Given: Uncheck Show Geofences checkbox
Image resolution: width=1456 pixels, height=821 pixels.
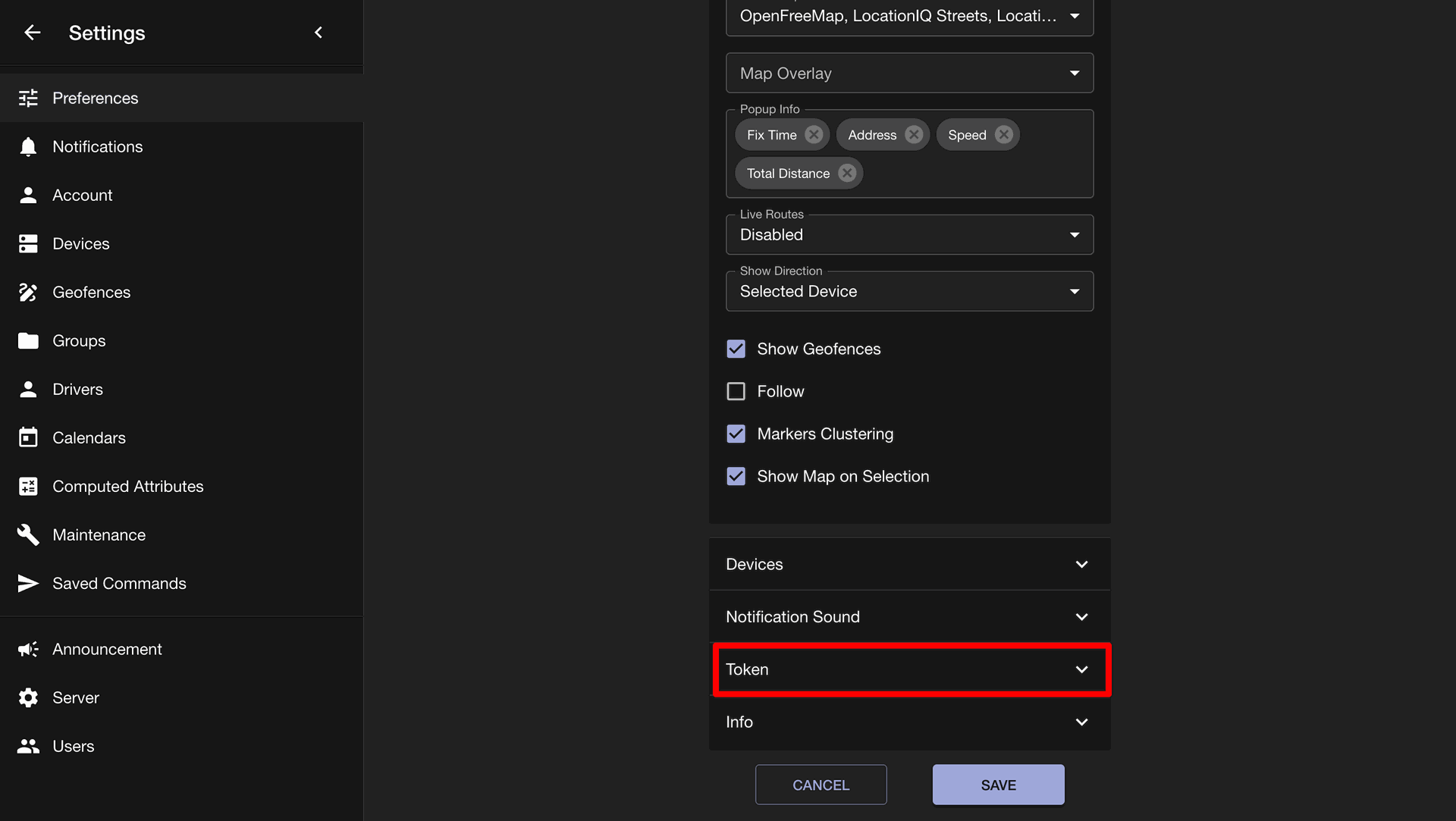Looking at the screenshot, I should pyautogui.click(x=736, y=349).
